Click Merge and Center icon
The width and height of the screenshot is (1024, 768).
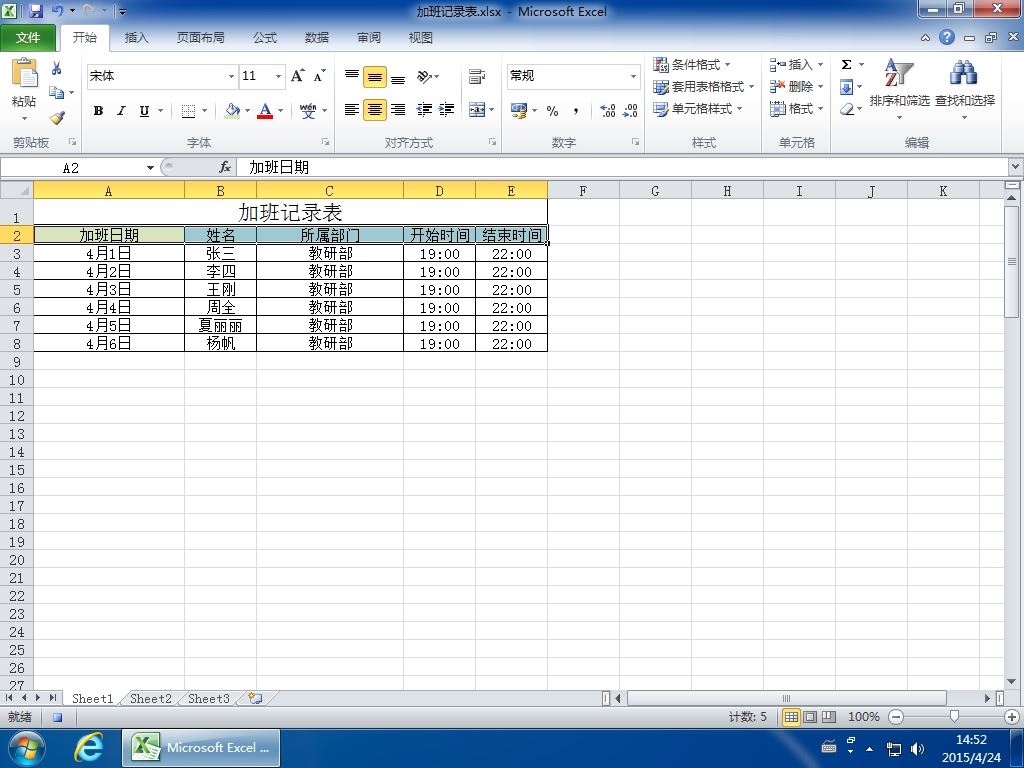coord(477,110)
